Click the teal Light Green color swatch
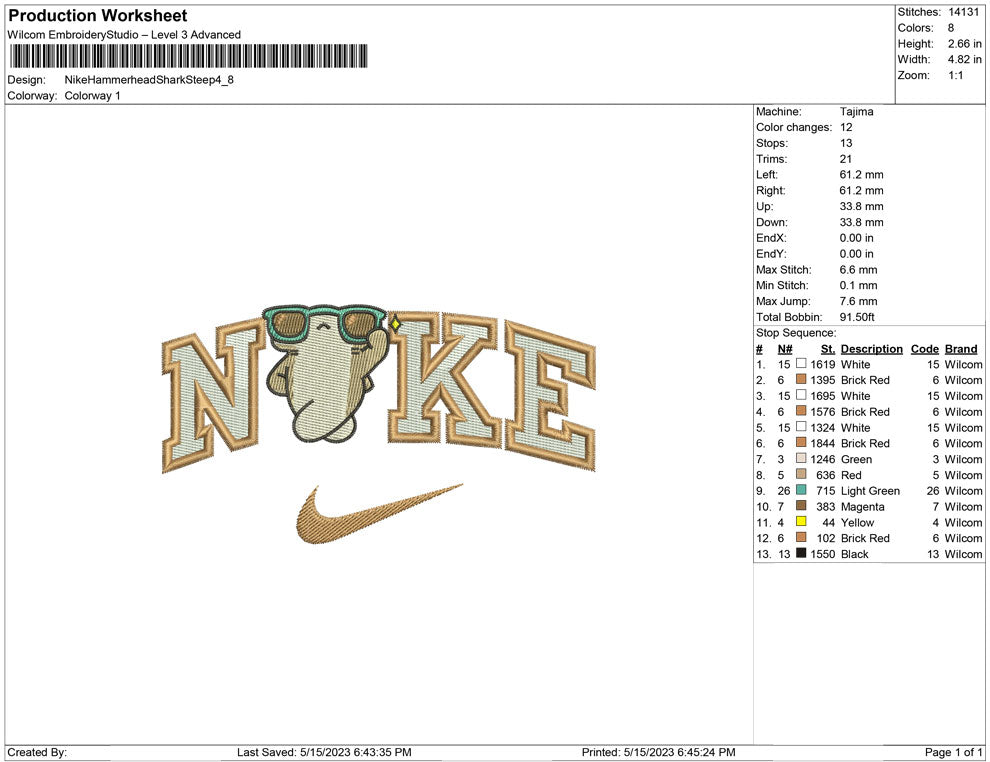 click(x=801, y=491)
